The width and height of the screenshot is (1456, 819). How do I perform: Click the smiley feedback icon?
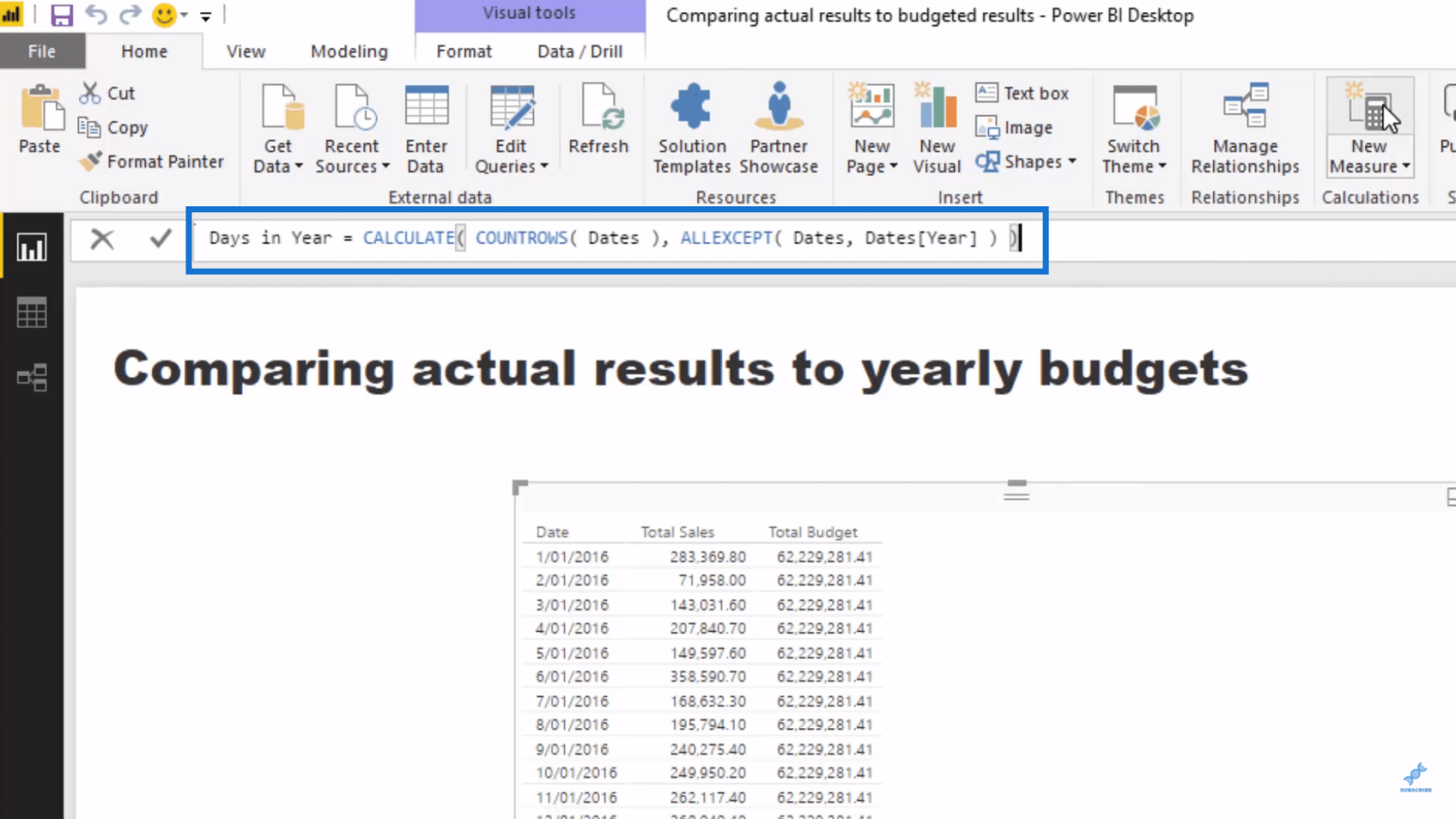[164, 15]
